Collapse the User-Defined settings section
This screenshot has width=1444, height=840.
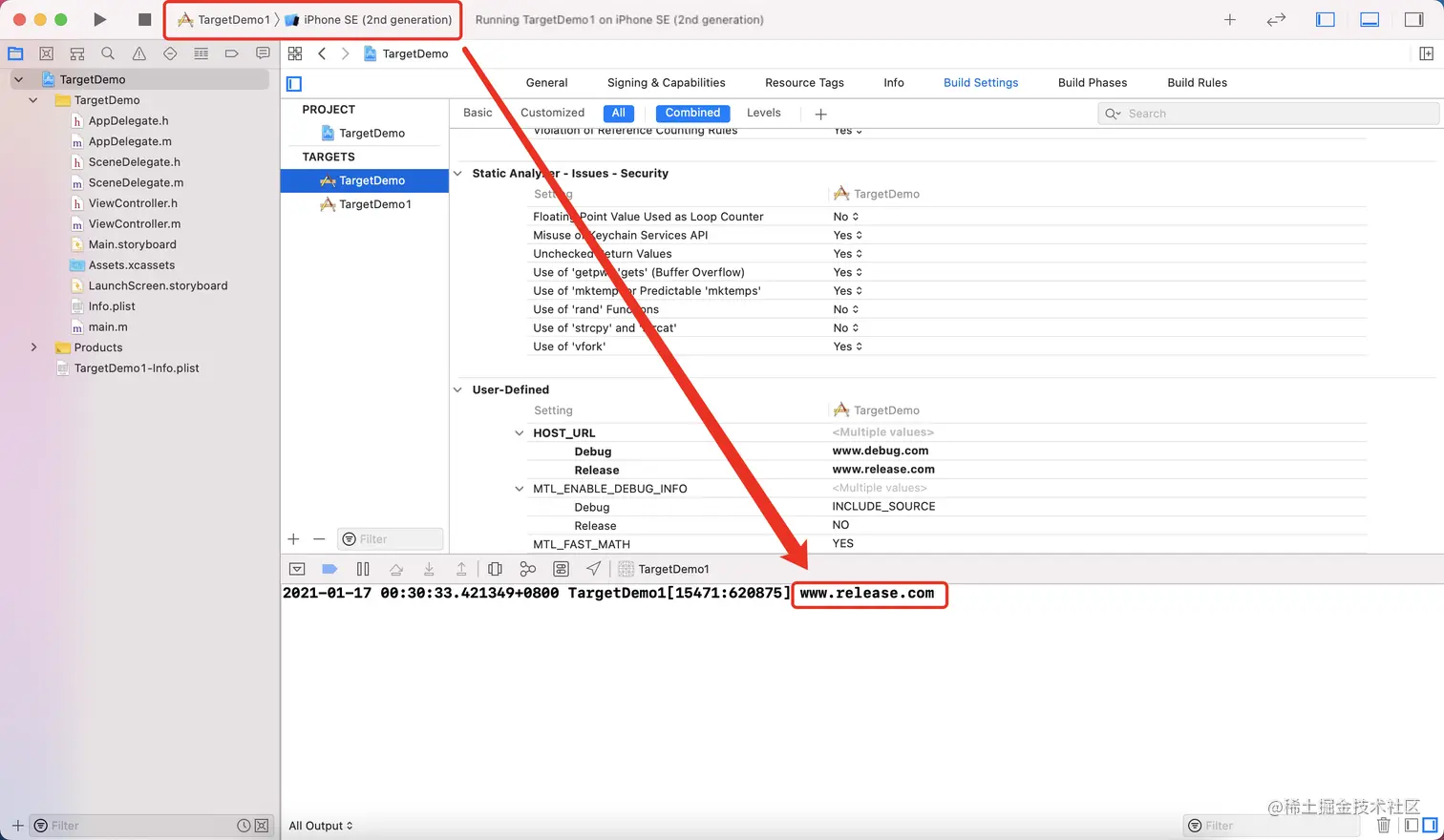[457, 389]
